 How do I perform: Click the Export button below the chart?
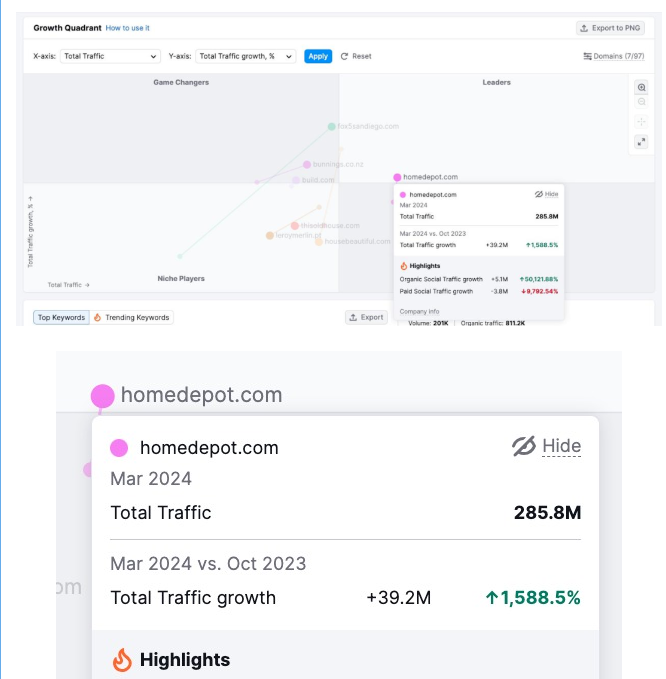click(x=366, y=317)
